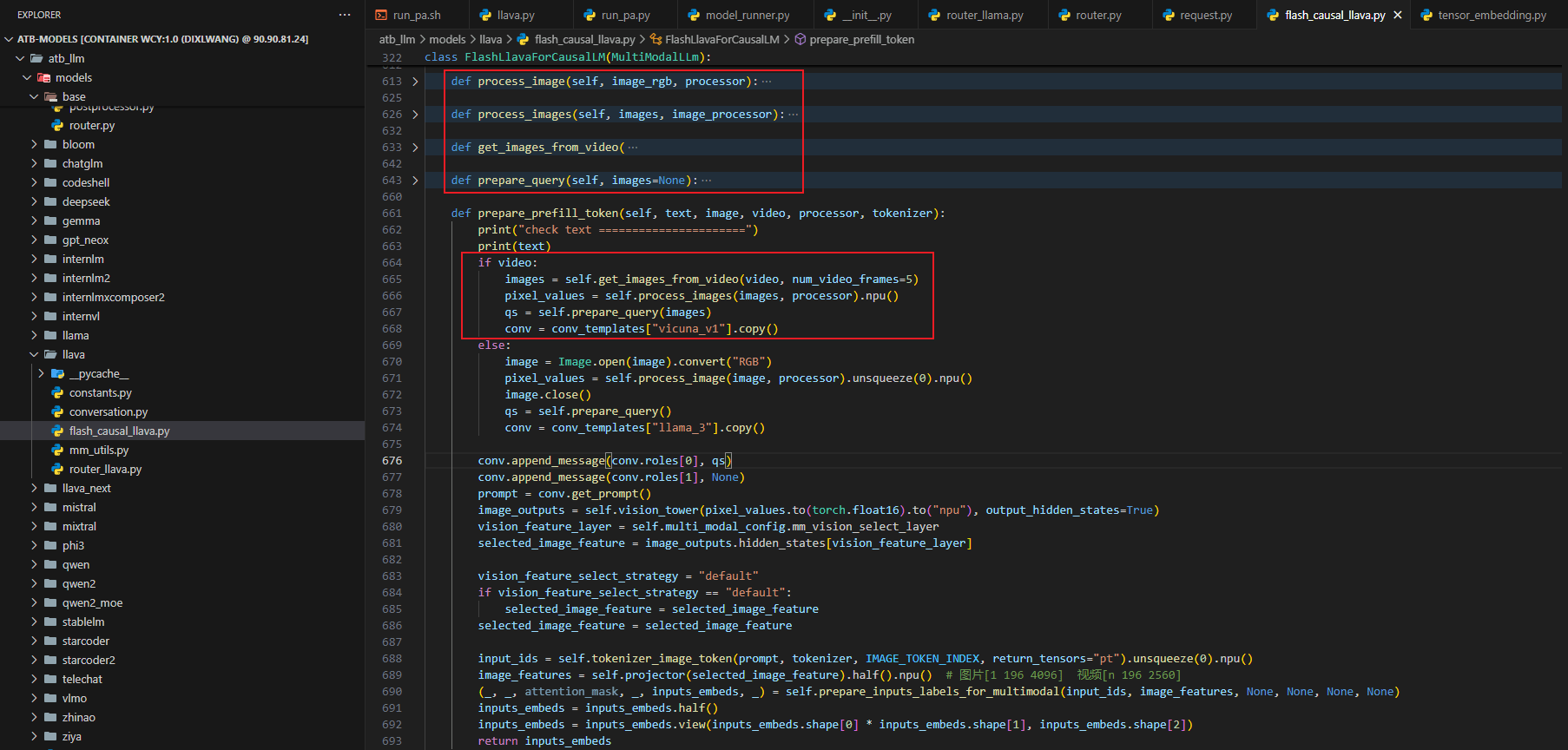Image resolution: width=1568 pixels, height=750 pixels.
Task: Switch to the llava.py tab
Action: (x=516, y=15)
